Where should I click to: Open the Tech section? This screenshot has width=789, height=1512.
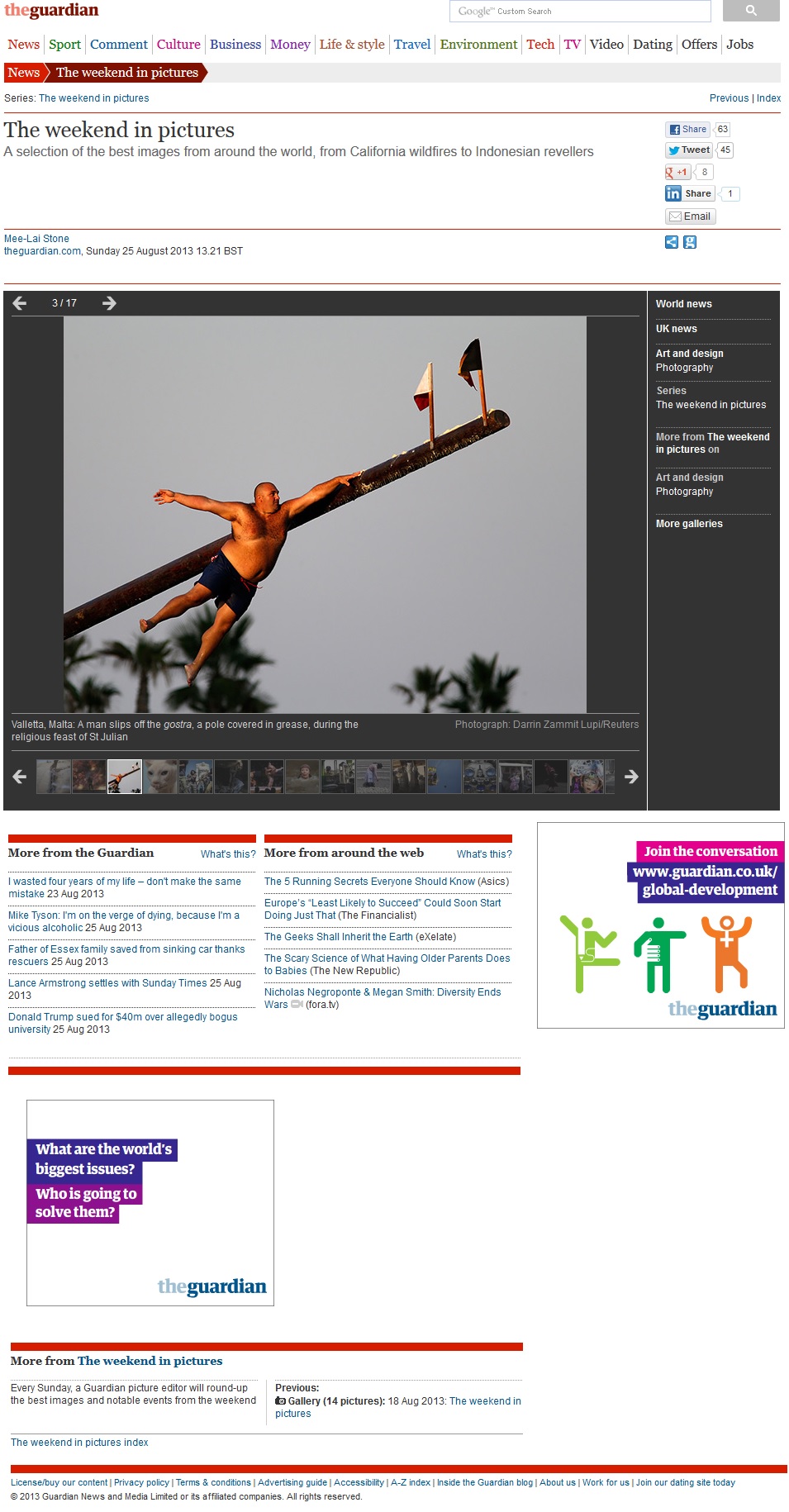tap(540, 45)
